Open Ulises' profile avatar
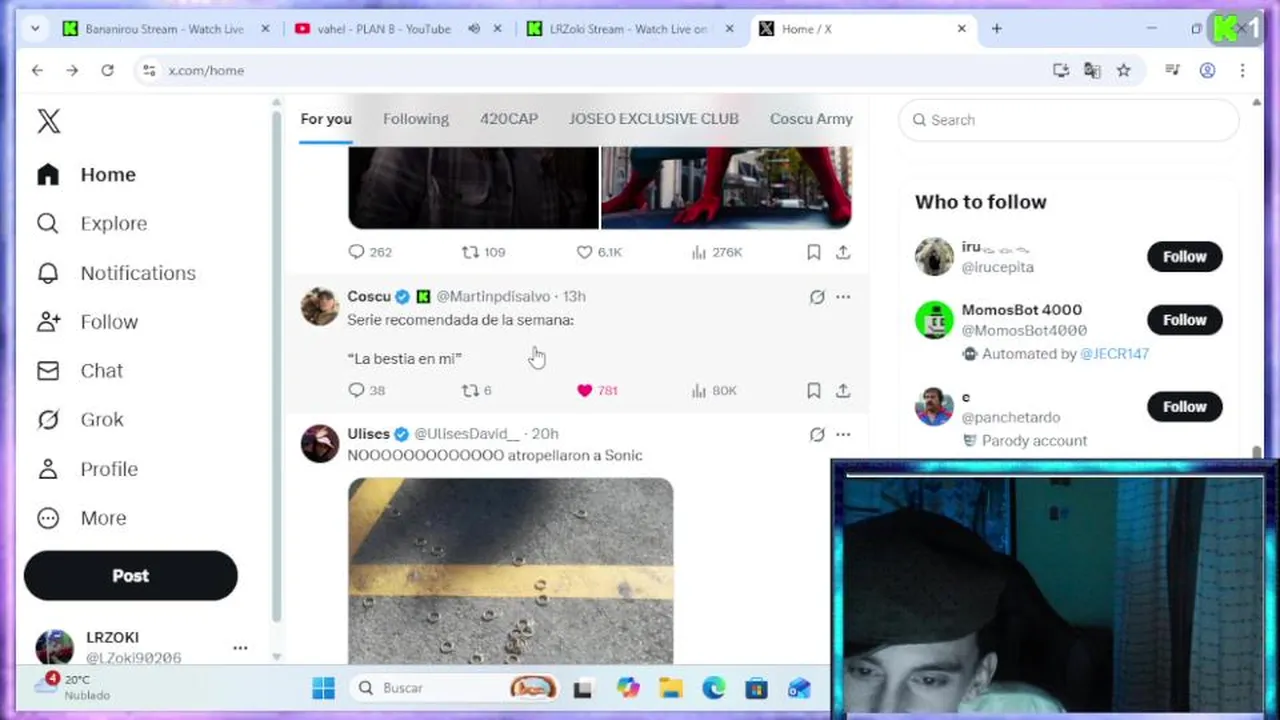 pyautogui.click(x=320, y=444)
